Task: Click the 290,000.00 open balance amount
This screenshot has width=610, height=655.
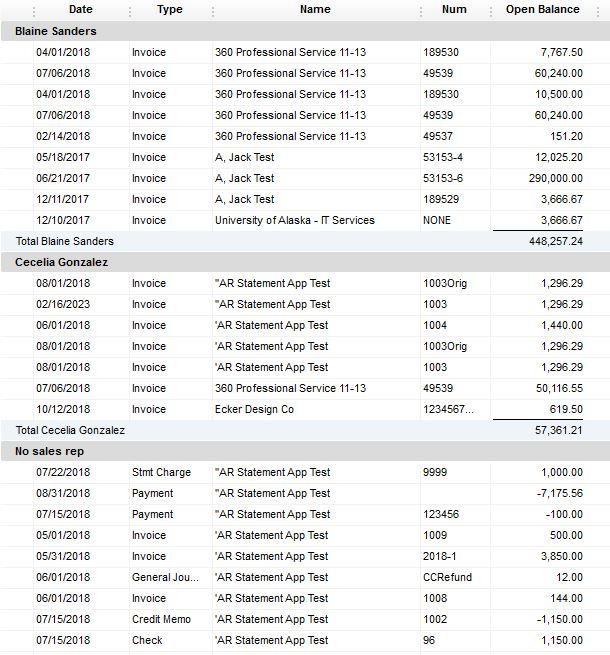Action: (x=549, y=178)
